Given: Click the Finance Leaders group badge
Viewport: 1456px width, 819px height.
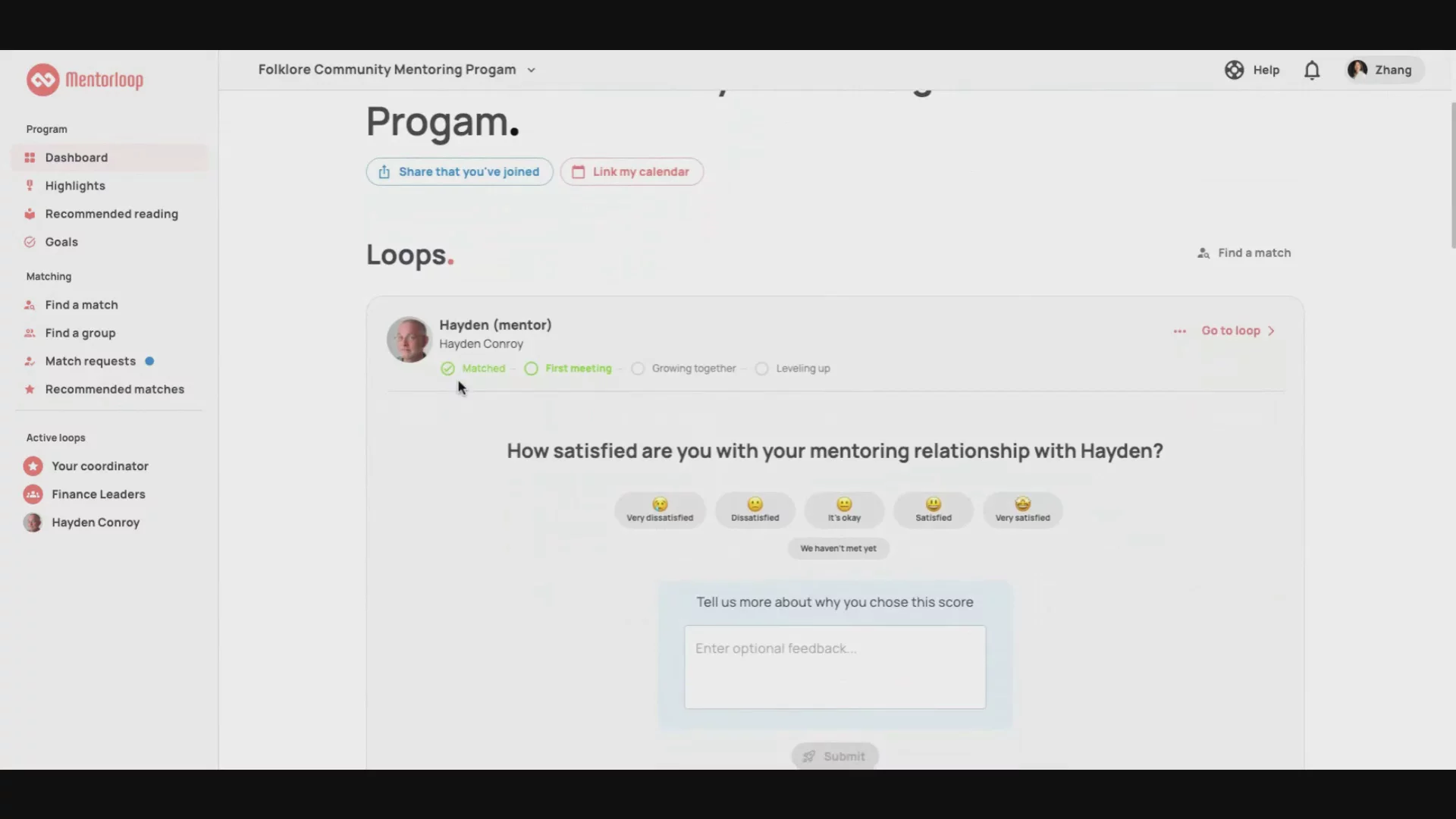Looking at the screenshot, I should click(x=33, y=494).
